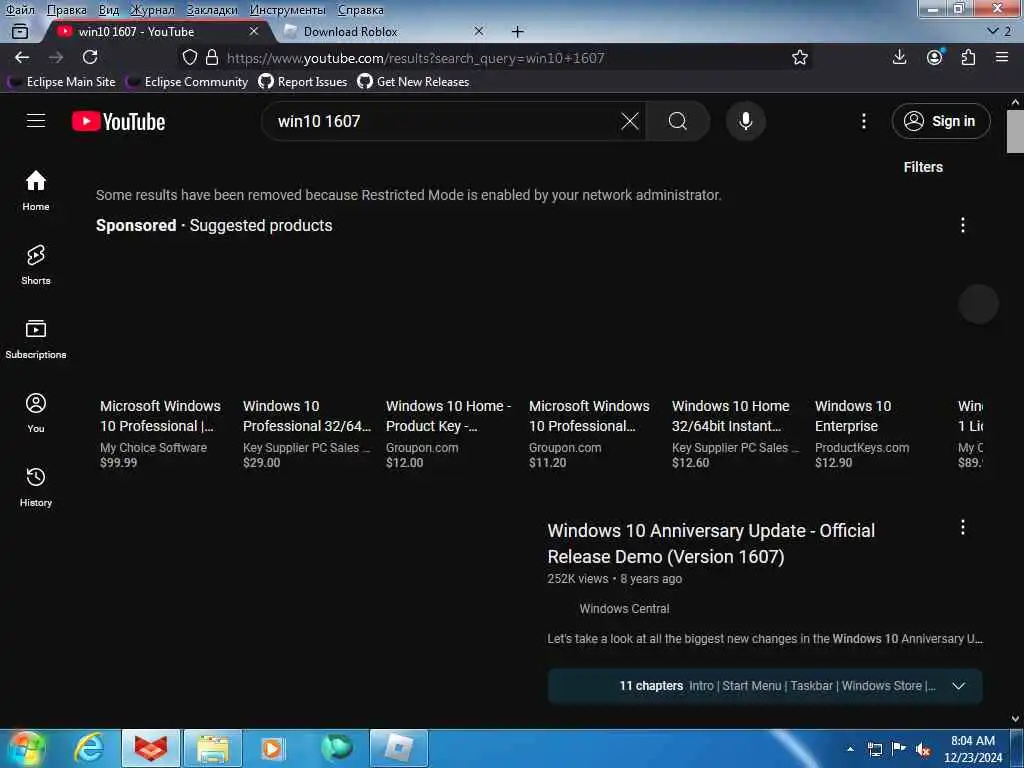Open the tracking protection shield icon
The width and height of the screenshot is (1024, 768).
click(x=189, y=57)
